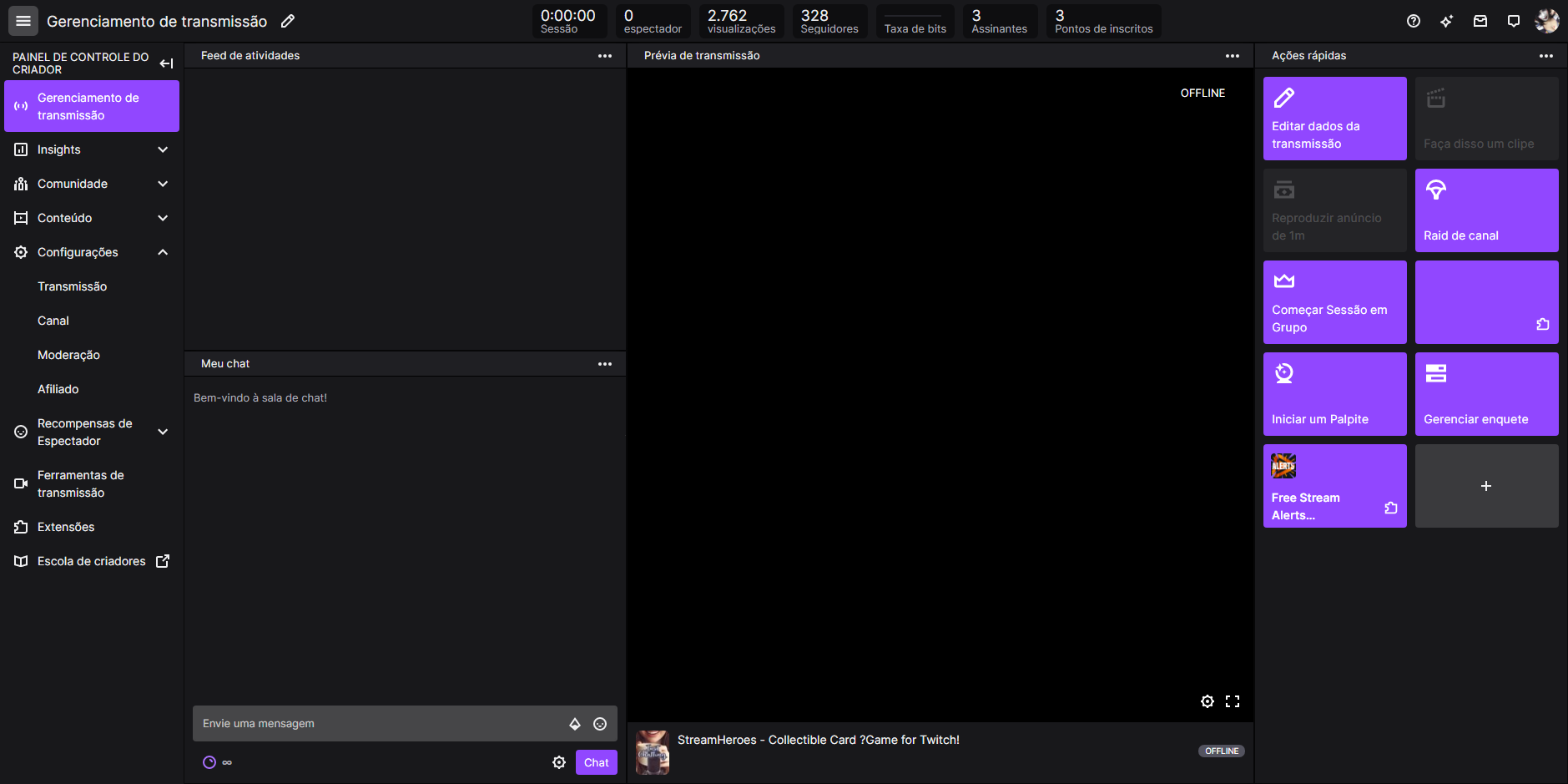Viewport: 1568px width, 784px height.
Task: Click the purple Chat send button
Action: [x=596, y=762]
